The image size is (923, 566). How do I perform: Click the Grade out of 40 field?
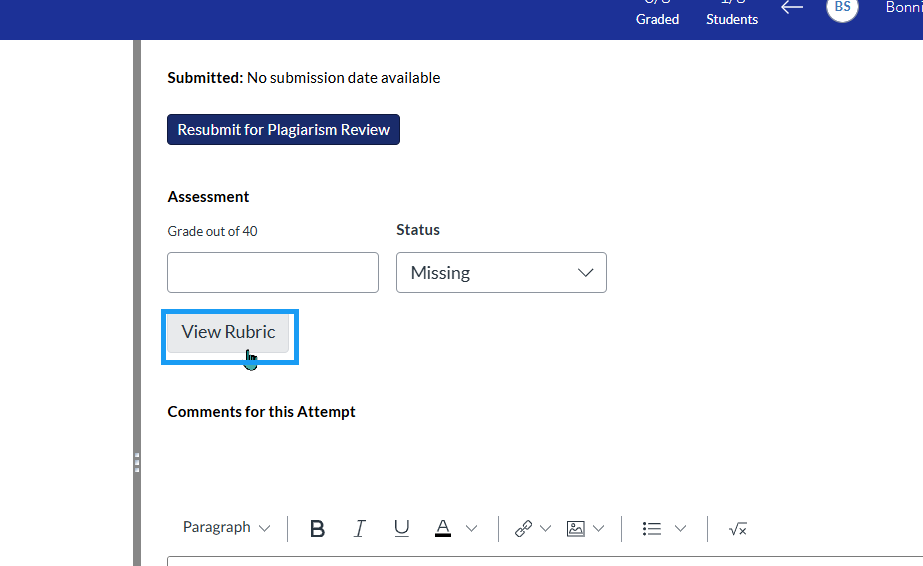click(273, 272)
